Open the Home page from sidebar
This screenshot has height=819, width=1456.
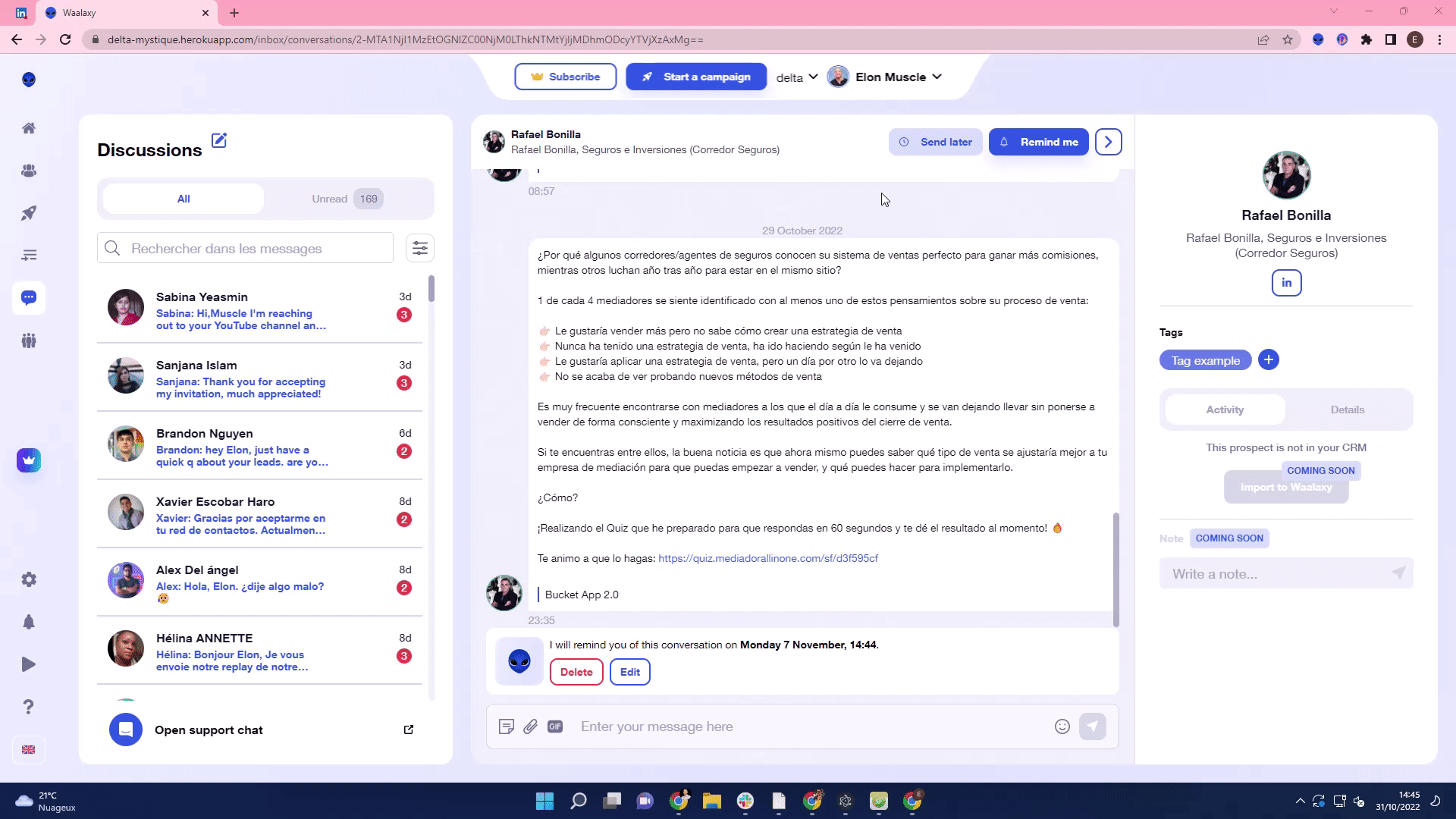(29, 128)
